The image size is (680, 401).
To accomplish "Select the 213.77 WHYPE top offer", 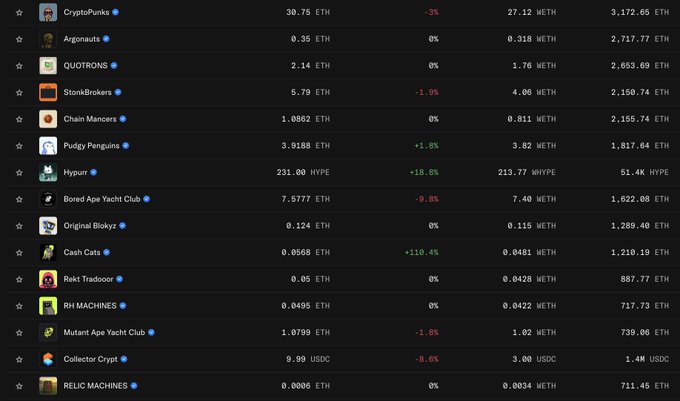I will 526,172.
